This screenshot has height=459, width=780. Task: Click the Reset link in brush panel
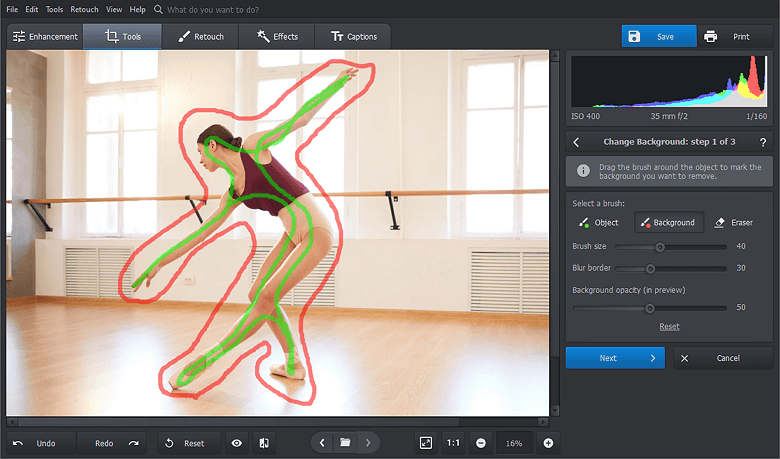(x=669, y=327)
